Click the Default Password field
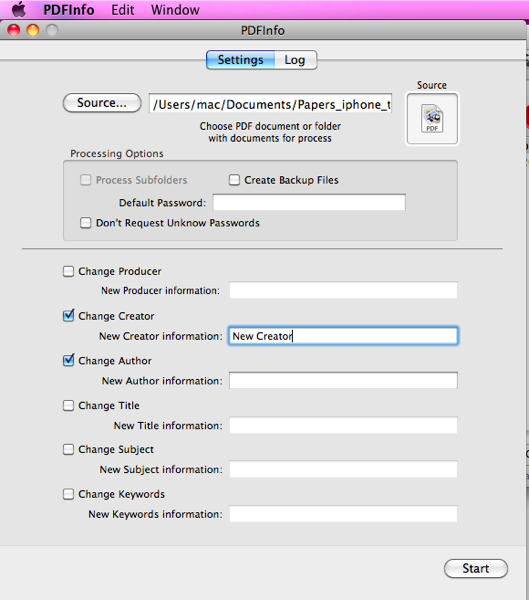 [309, 202]
